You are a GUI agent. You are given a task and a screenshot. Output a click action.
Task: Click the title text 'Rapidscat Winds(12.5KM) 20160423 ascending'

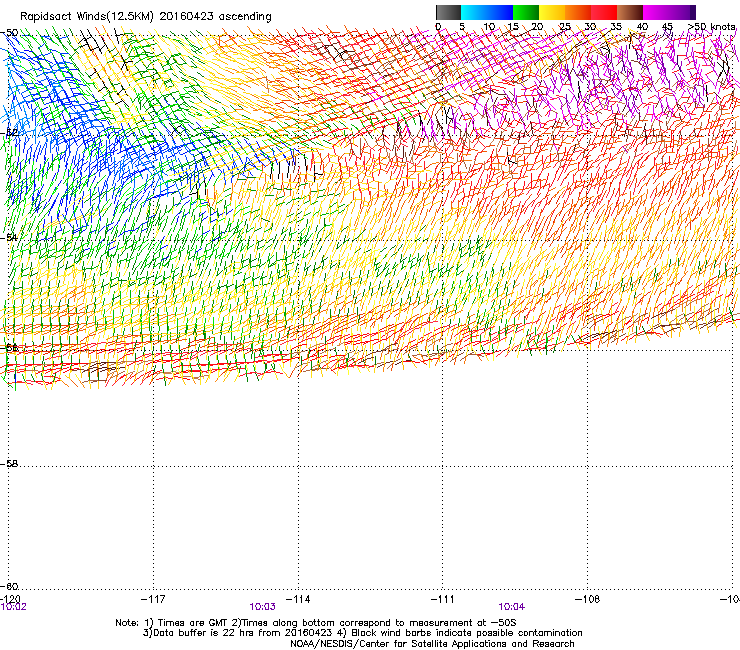146,17
